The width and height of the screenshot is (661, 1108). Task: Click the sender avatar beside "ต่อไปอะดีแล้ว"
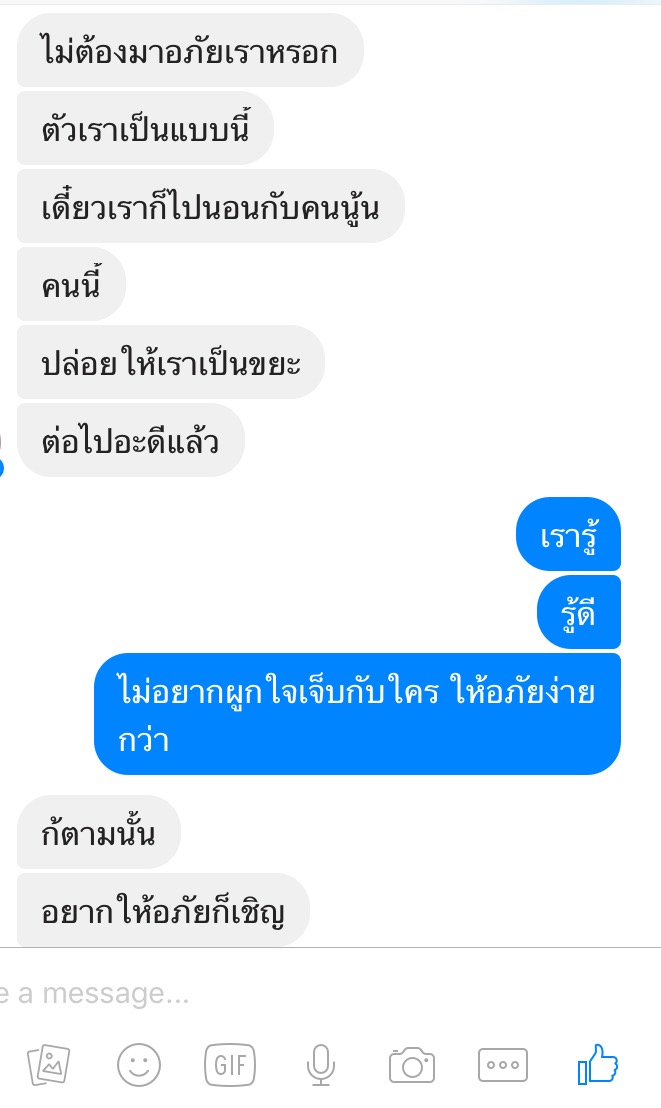(1, 452)
